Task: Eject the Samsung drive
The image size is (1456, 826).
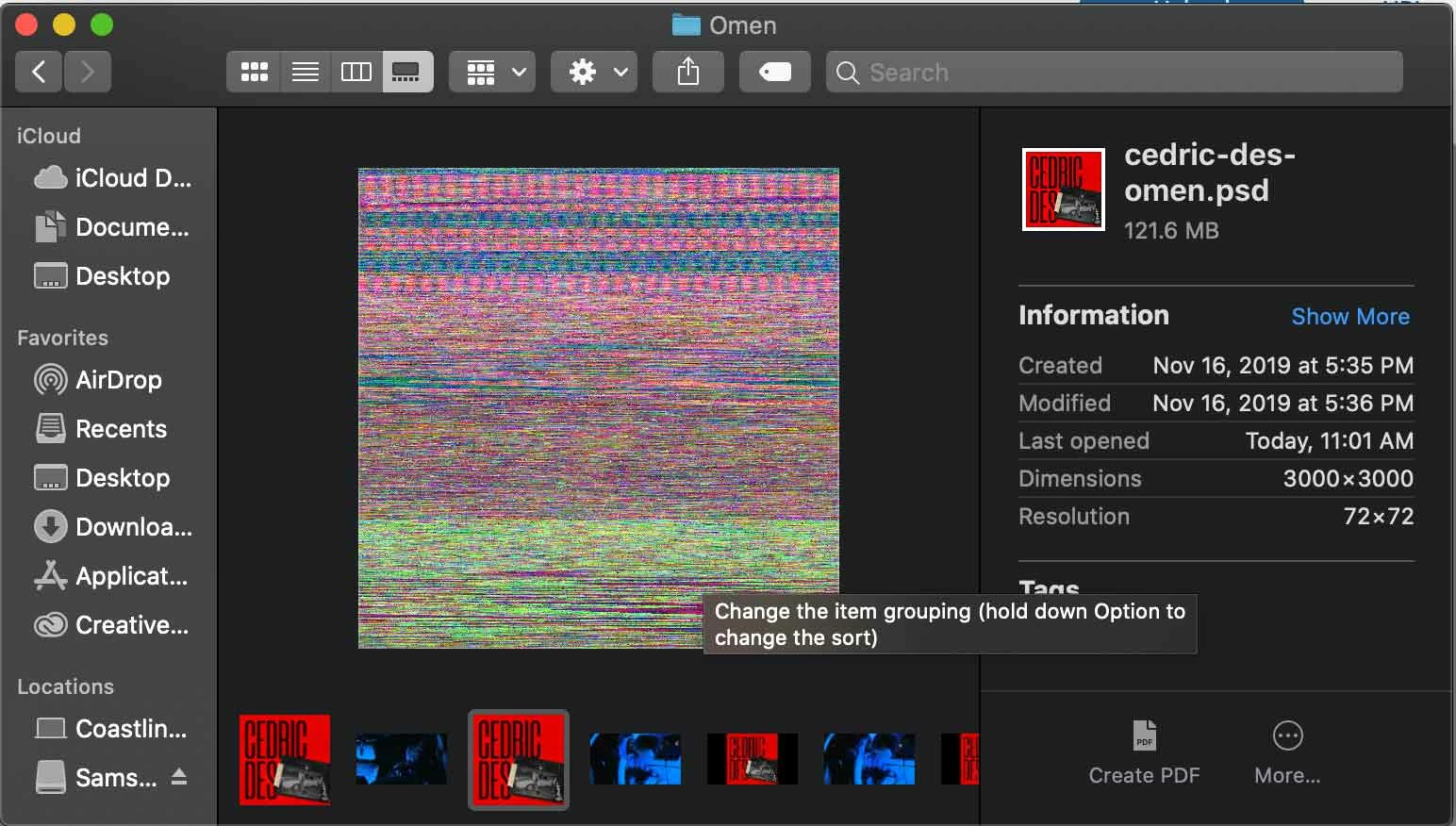Action: [x=179, y=777]
